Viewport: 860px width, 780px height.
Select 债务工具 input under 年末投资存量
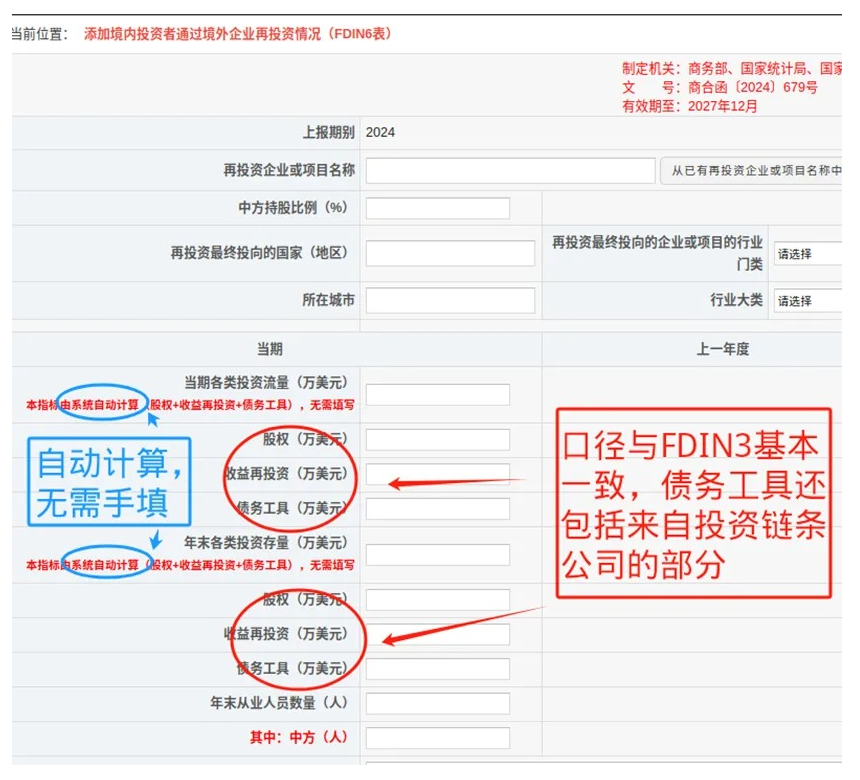(x=437, y=669)
